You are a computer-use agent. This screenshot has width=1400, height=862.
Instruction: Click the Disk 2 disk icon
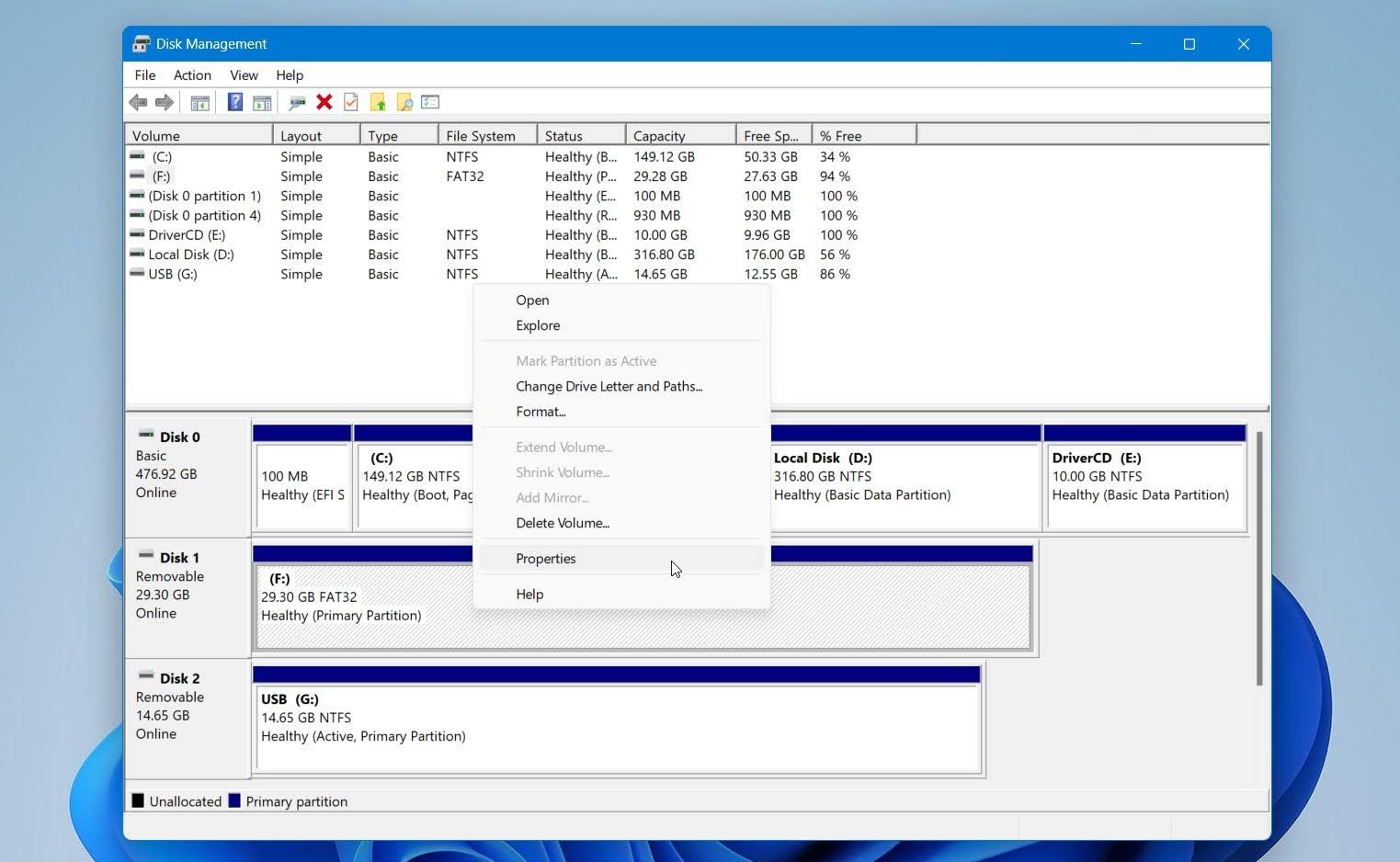pyautogui.click(x=146, y=675)
